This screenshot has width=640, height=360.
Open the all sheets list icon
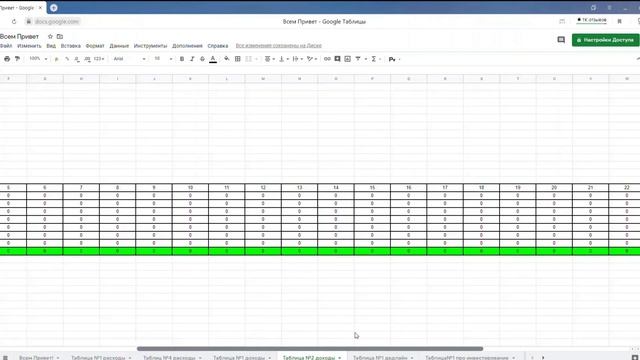5,358
